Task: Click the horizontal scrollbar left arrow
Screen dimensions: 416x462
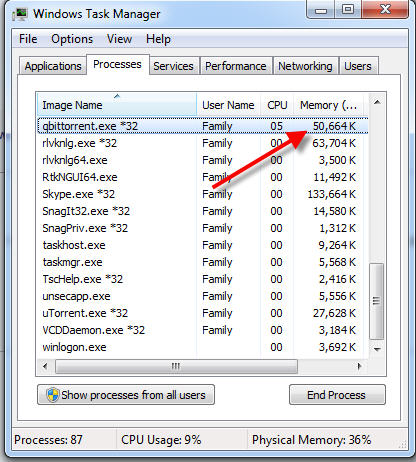Action: pos(45,366)
